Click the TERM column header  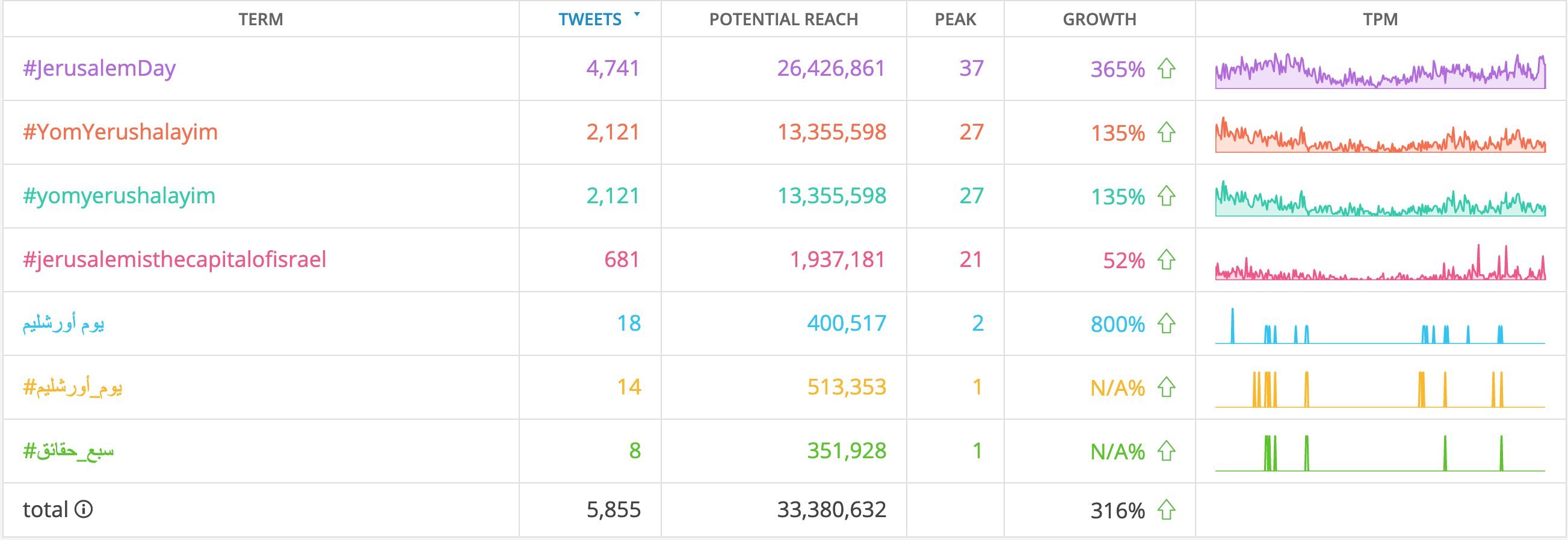[x=261, y=19]
